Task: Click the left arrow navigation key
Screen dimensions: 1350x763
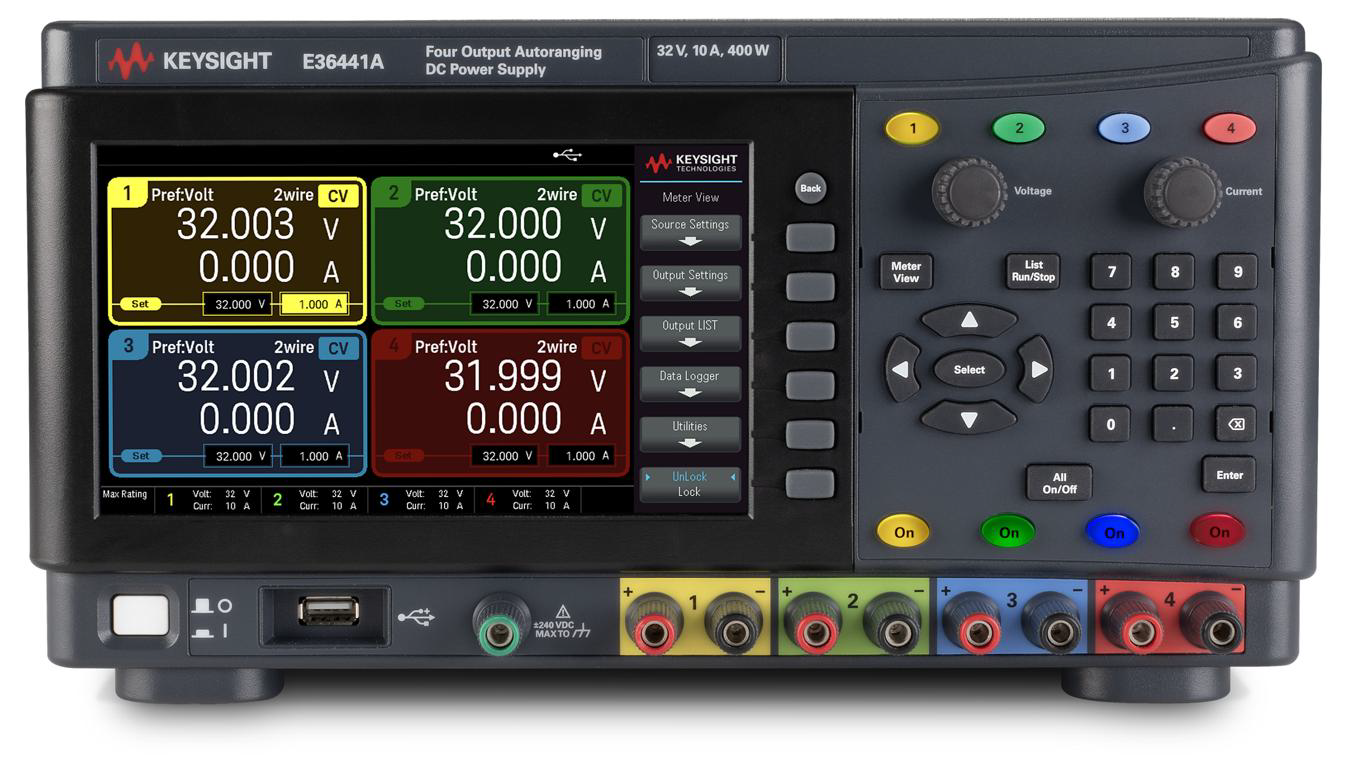Action: click(x=901, y=369)
